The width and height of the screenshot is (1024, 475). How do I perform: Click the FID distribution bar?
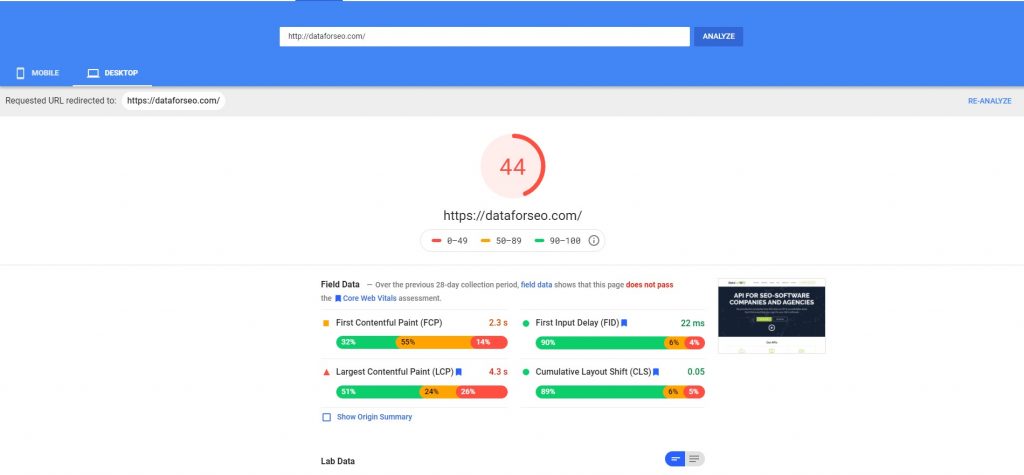point(620,342)
